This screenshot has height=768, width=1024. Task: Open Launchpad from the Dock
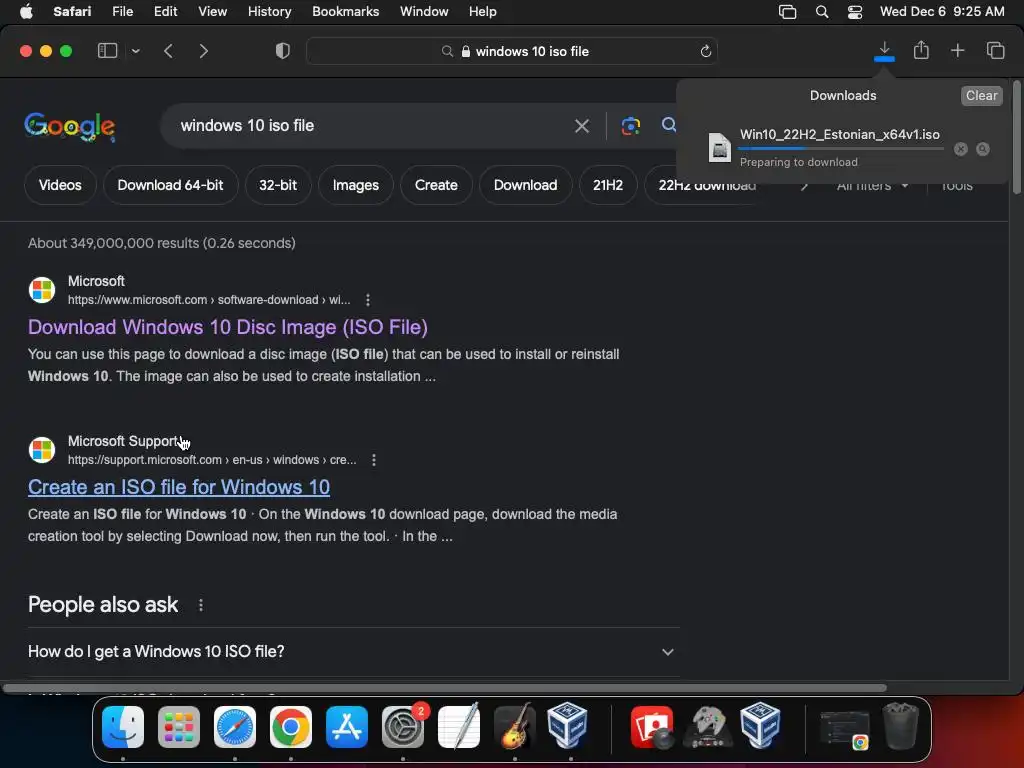tap(178, 727)
